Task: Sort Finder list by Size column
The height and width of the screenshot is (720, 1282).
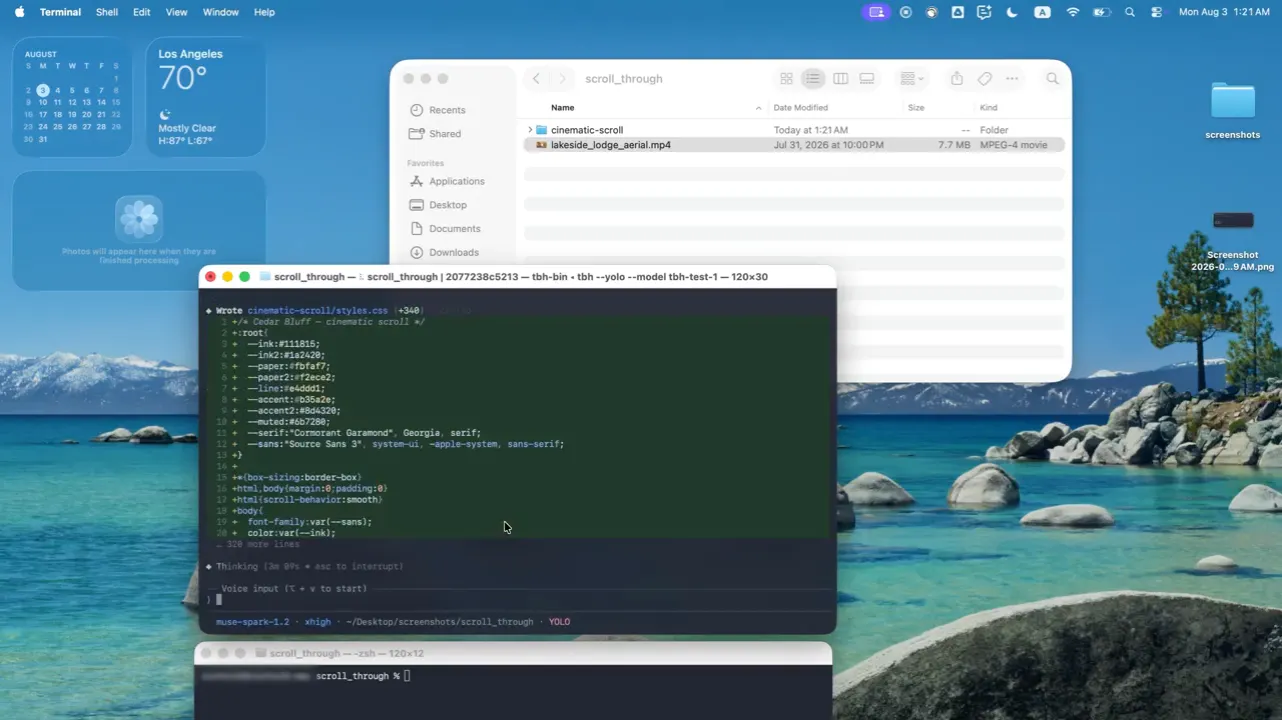Action: [916, 108]
